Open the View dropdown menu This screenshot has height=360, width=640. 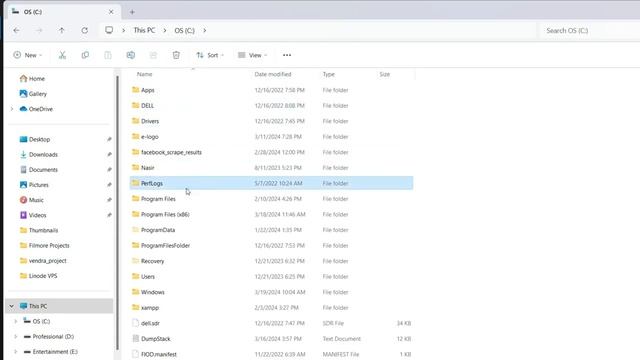[x=252, y=55]
